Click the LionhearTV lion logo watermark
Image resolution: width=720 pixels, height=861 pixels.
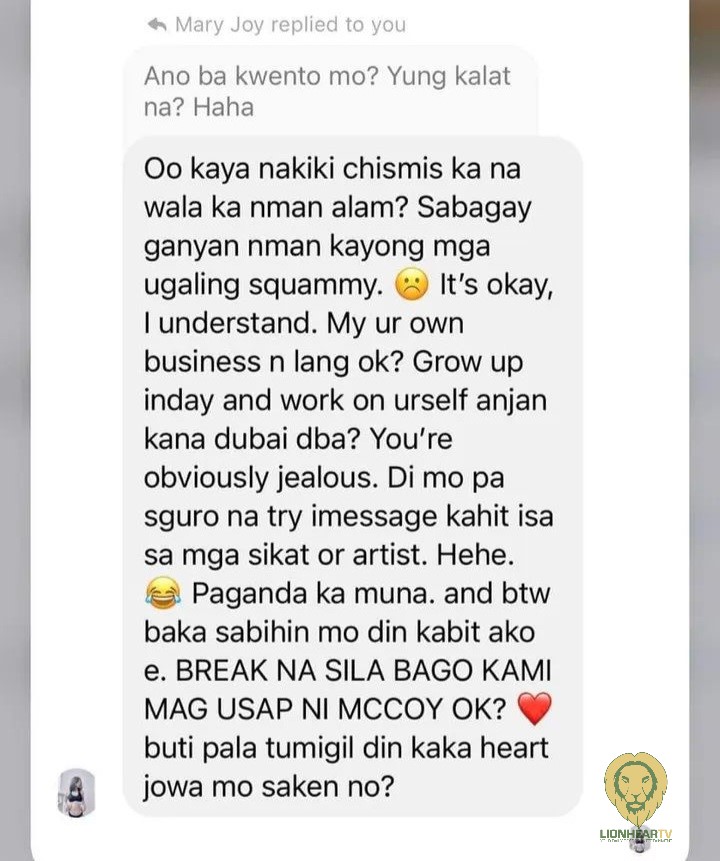pos(636,789)
